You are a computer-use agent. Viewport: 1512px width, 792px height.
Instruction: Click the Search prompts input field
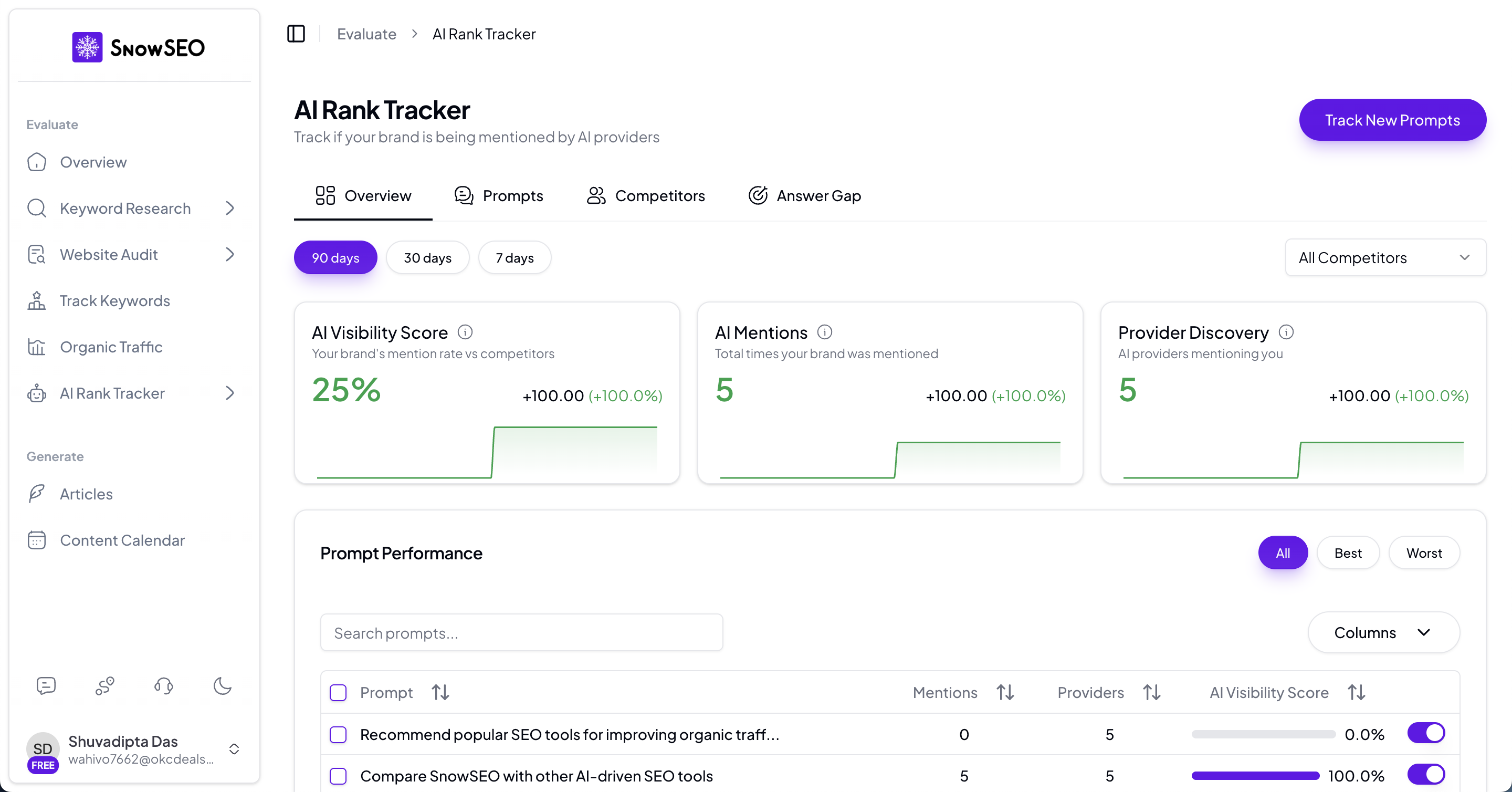[521, 632]
